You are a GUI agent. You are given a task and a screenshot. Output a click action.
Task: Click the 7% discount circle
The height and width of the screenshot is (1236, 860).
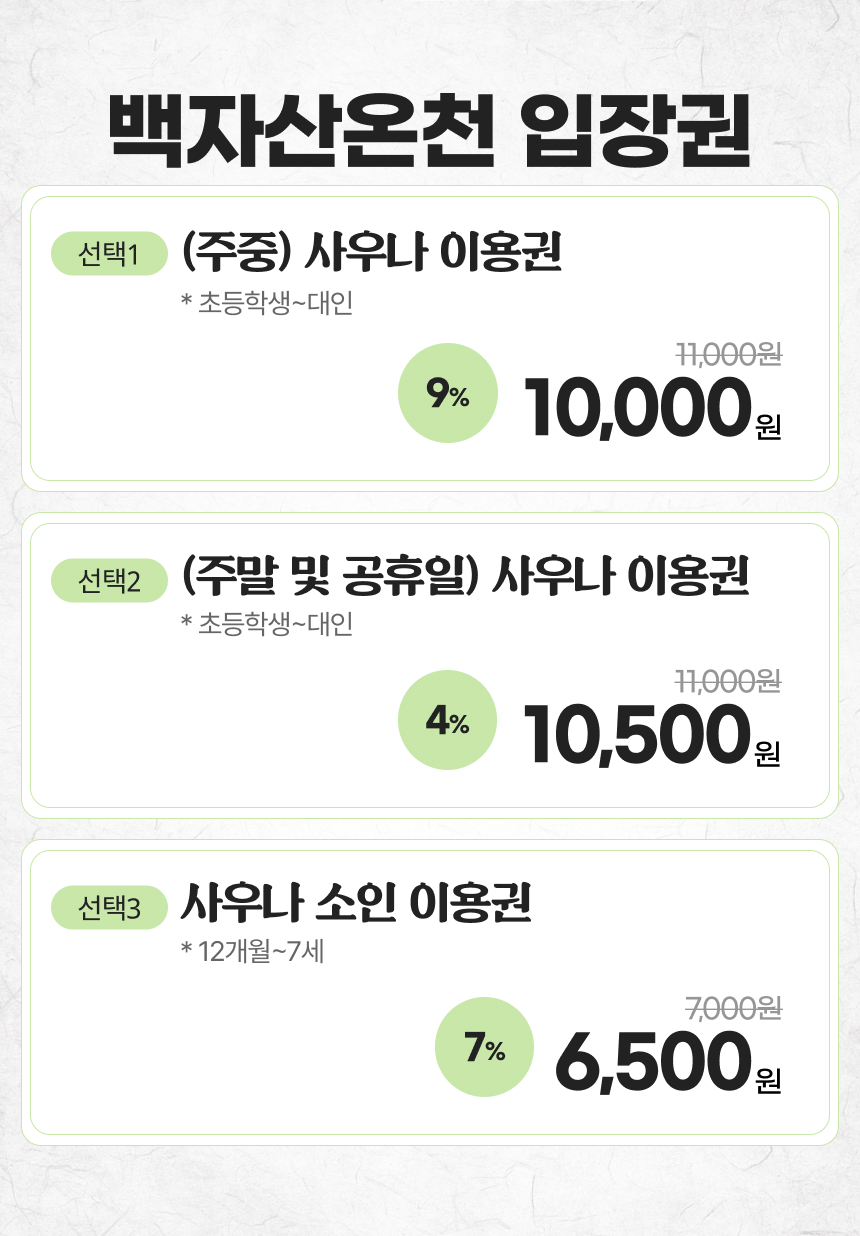pos(484,1047)
